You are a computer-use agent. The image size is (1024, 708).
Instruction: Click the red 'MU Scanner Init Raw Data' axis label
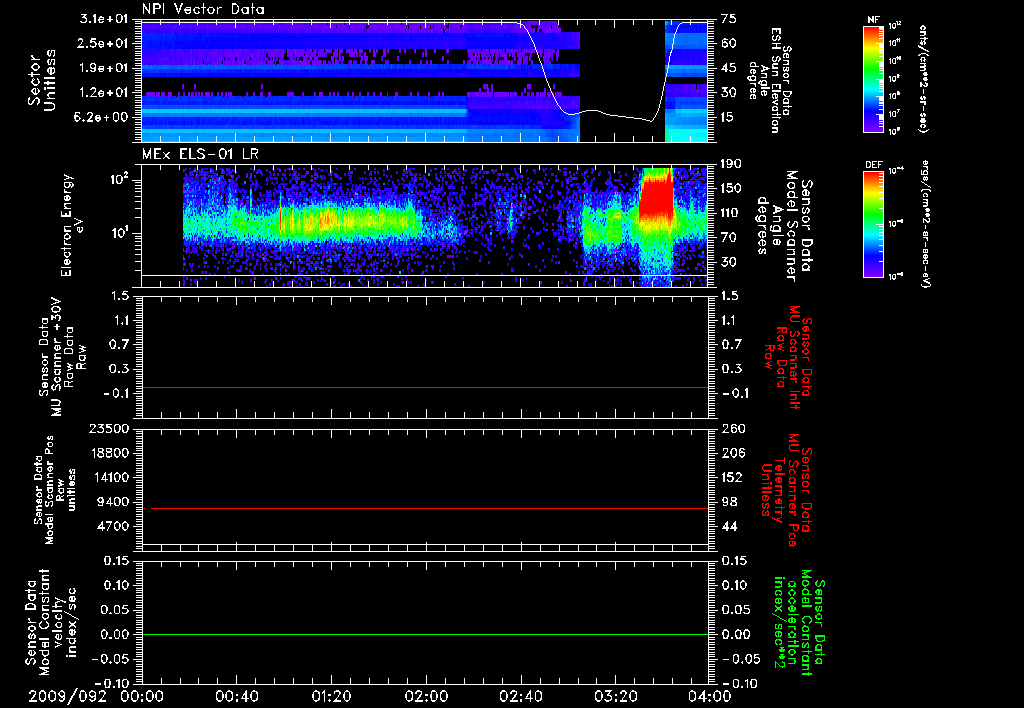tap(787, 356)
